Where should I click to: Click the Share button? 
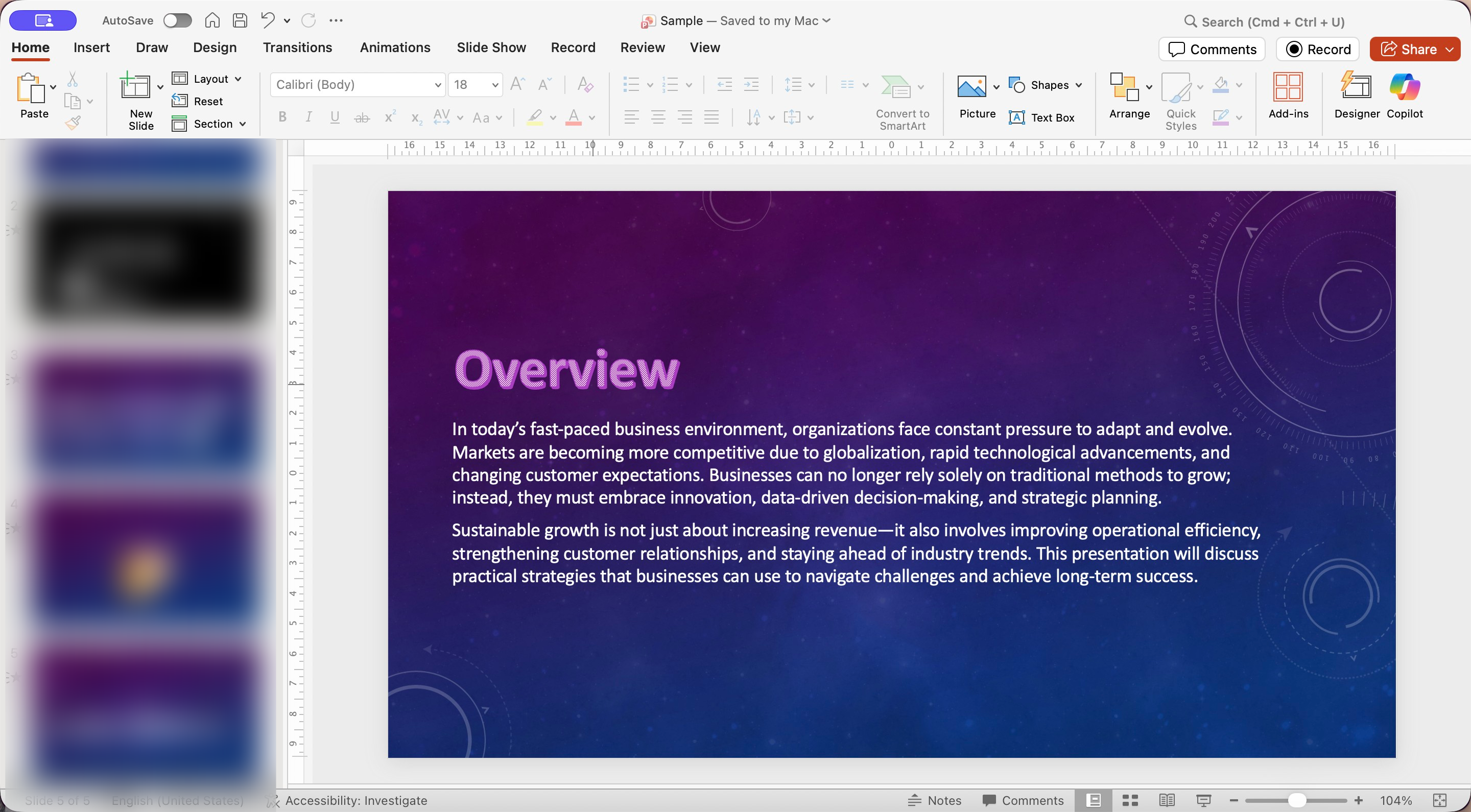click(1407, 49)
